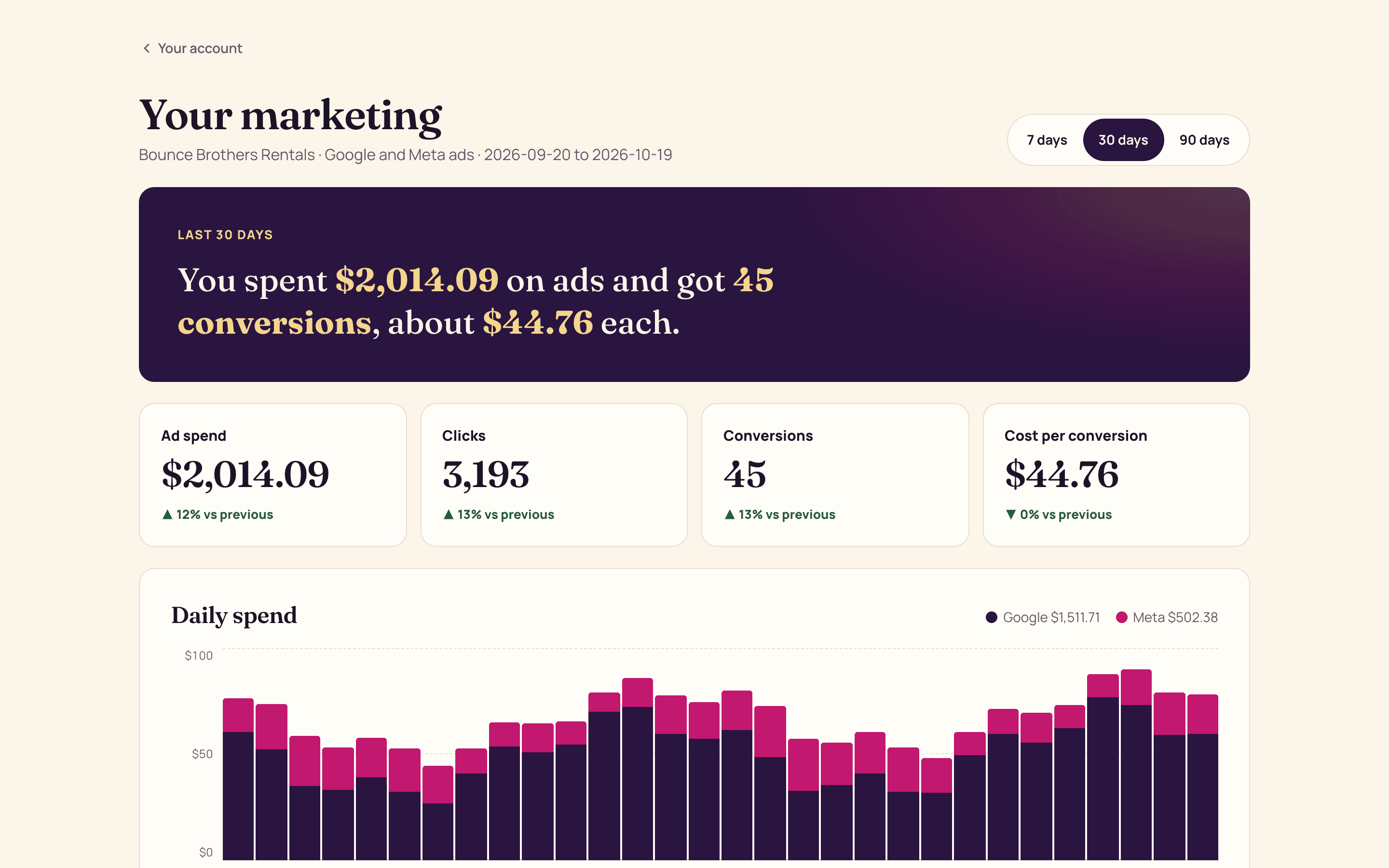Click the Conversions up-arrow trend indicator
The width and height of the screenshot is (1389, 868).
tap(730, 515)
